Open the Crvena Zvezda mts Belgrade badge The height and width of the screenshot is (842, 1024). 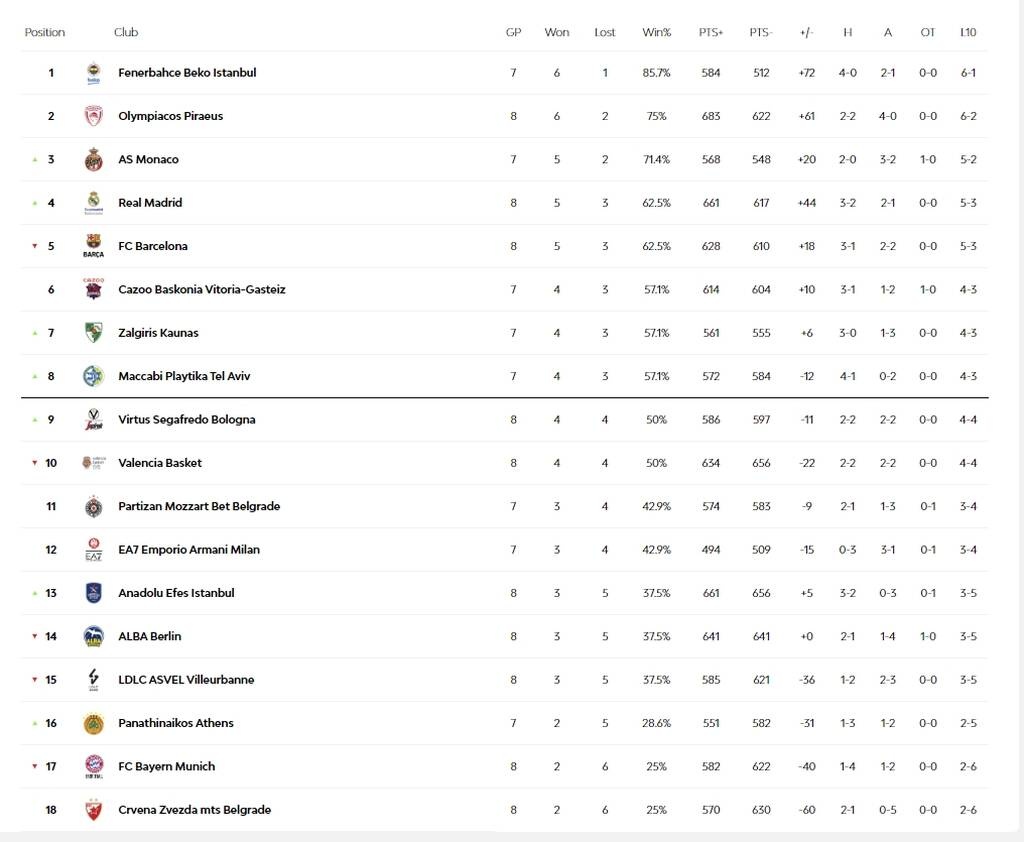click(x=93, y=809)
